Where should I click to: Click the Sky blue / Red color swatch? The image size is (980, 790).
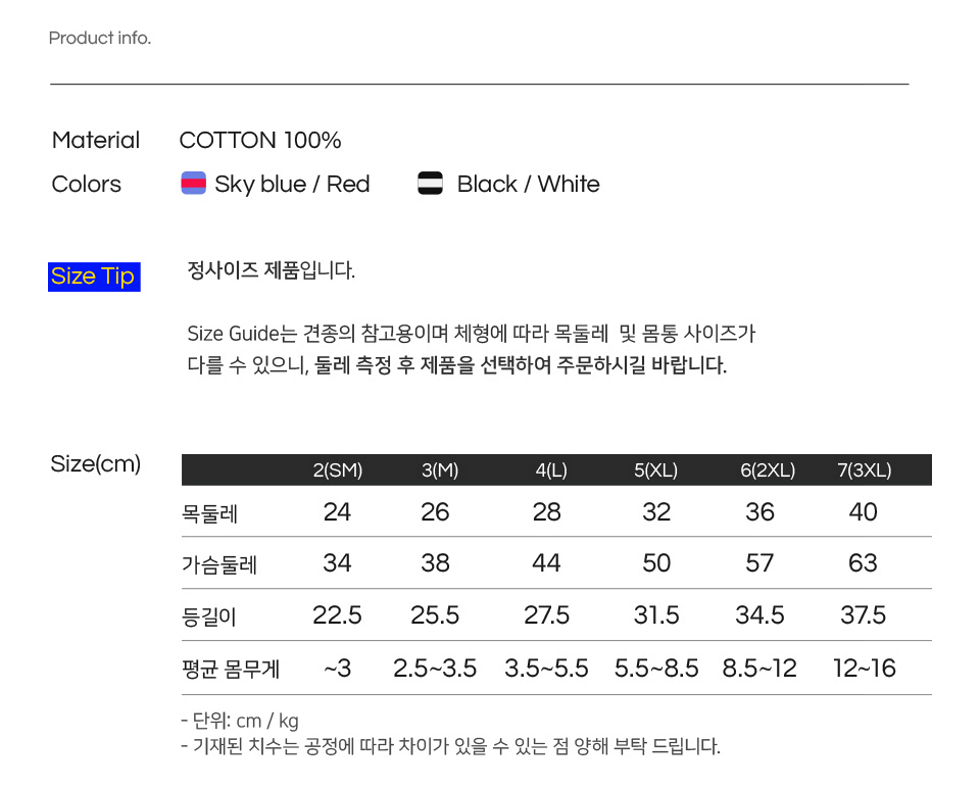[x=193, y=183]
